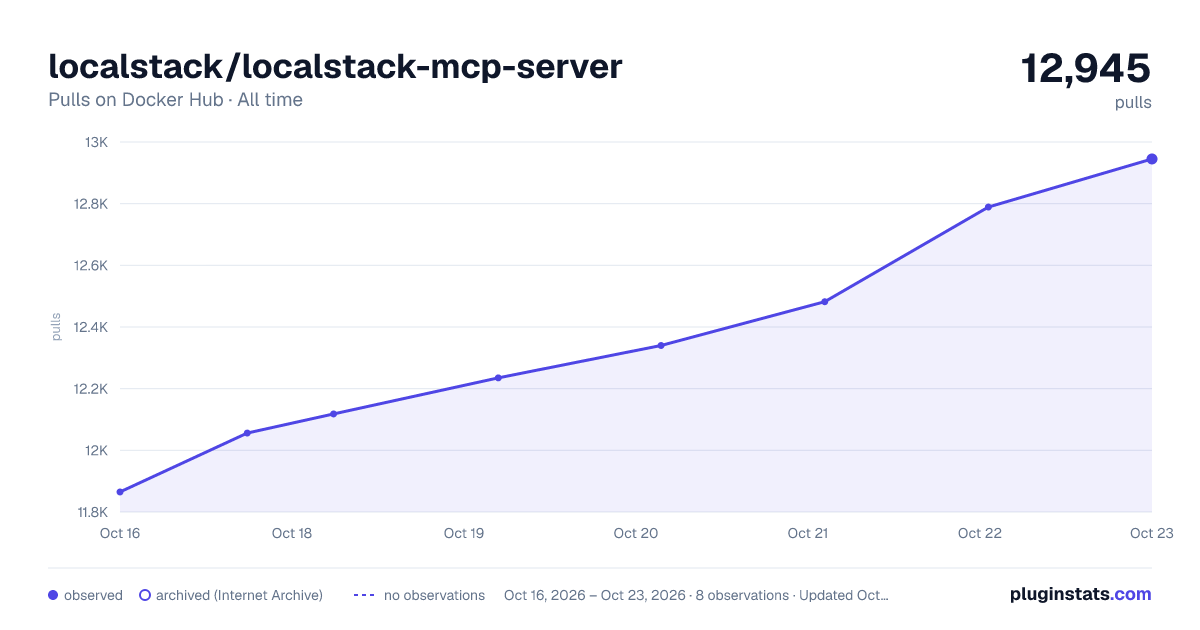Click the Oct 23 x-axis label
The image size is (1200, 630).
click(x=1151, y=533)
